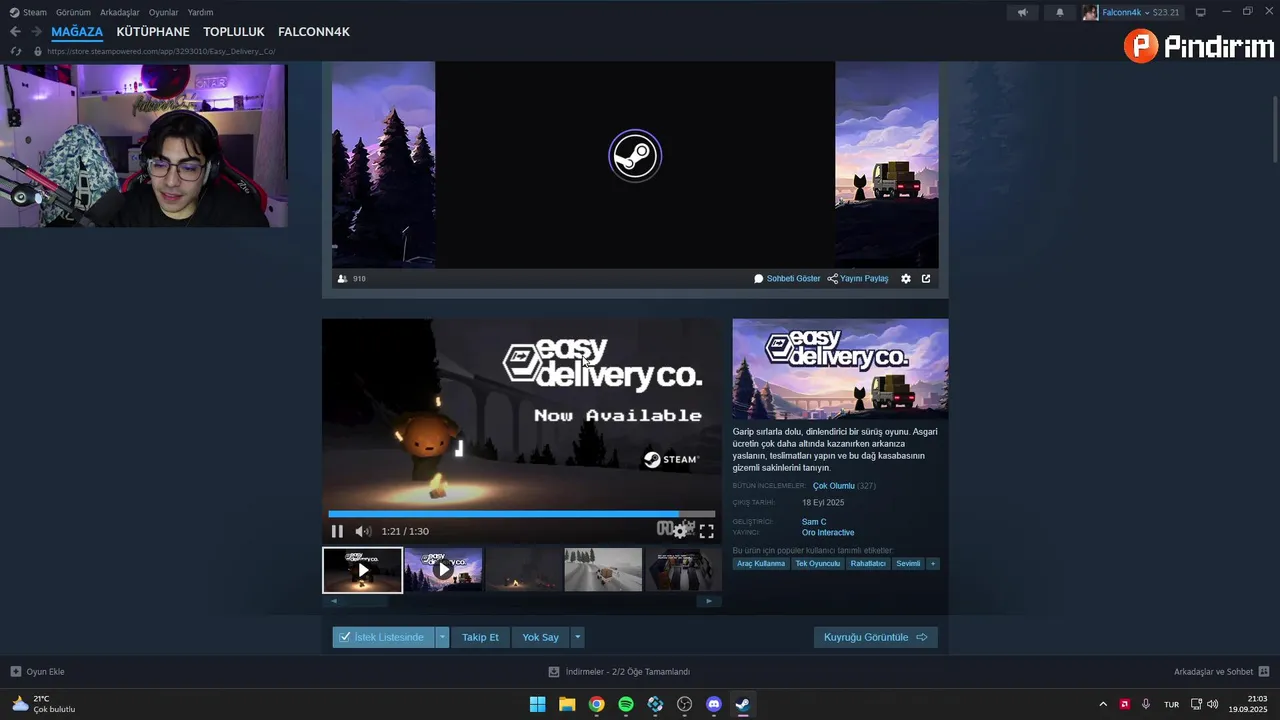Show hidden system tray icons
This screenshot has width=1280, height=720.
[x=1103, y=704]
